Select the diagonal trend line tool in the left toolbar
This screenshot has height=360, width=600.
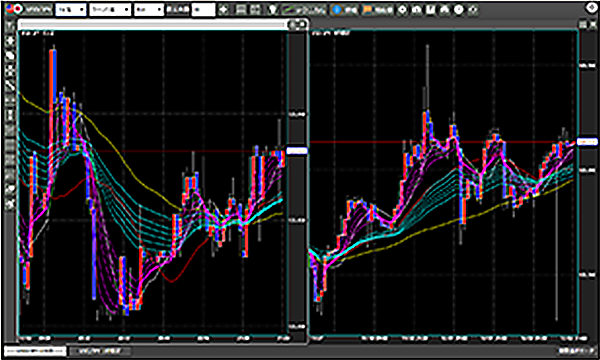coord(11,85)
